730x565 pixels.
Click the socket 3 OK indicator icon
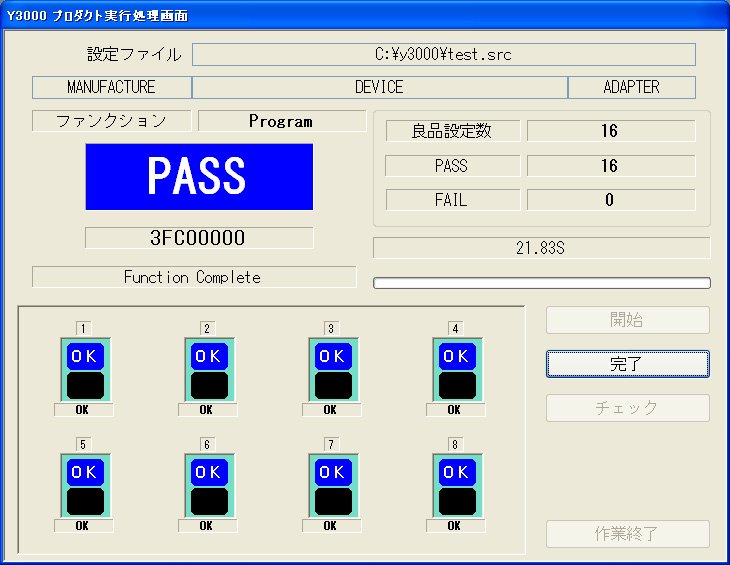[x=333, y=370]
